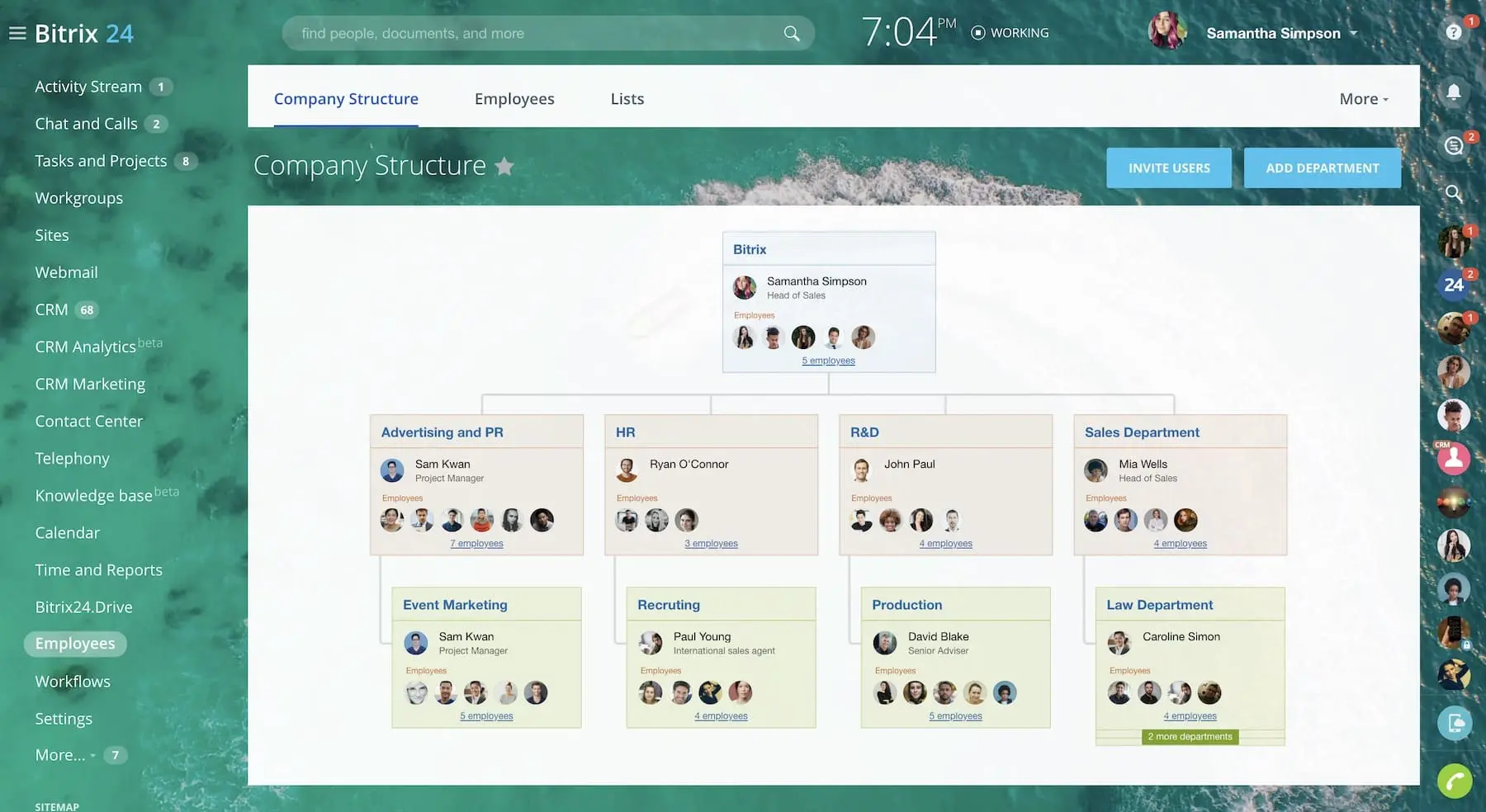1486x812 pixels.
Task: Click the green phone call button
Action: (x=1454, y=781)
